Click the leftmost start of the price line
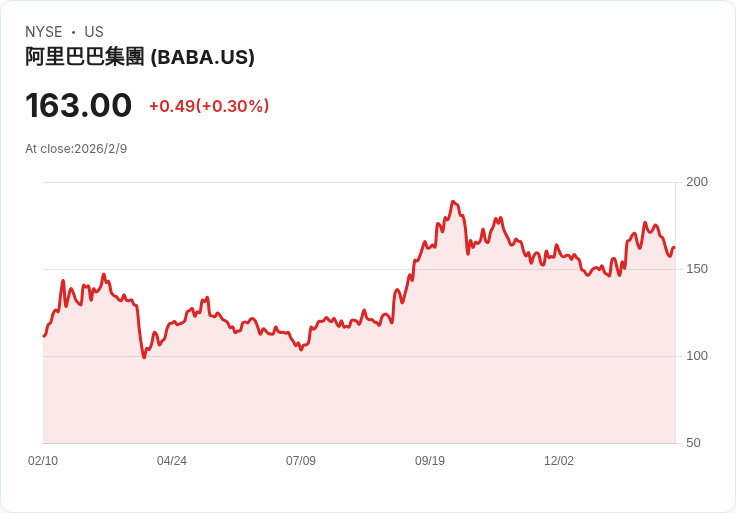 coord(44,336)
